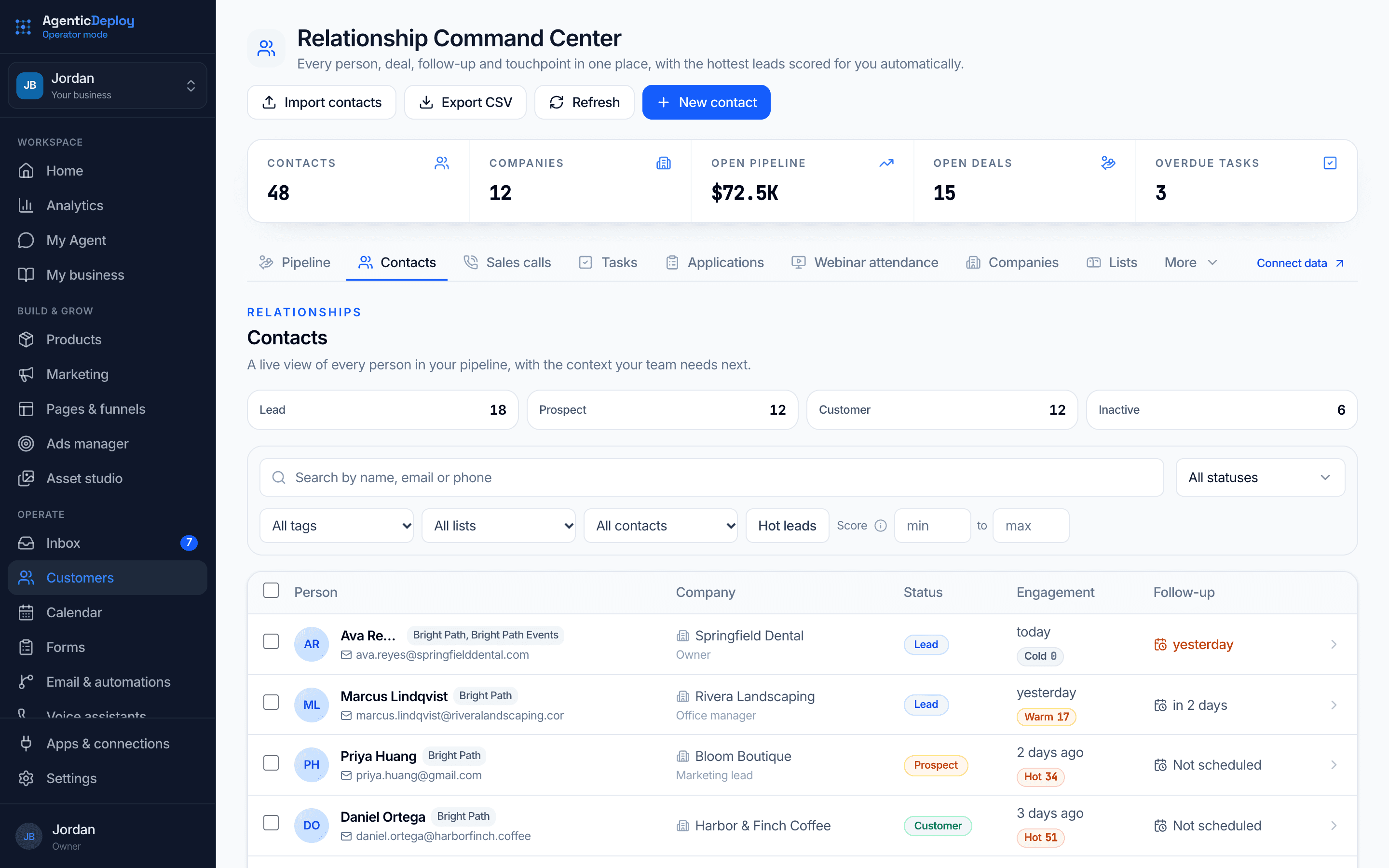
Task: Open the All tags dropdown
Action: pos(336,526)
